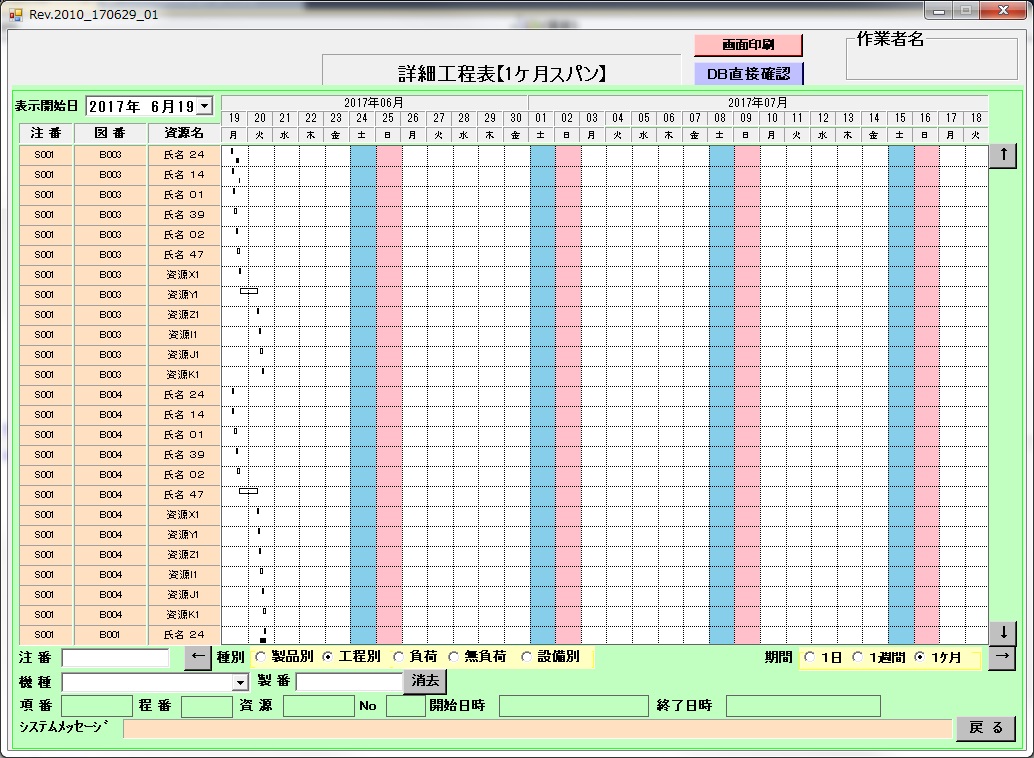Click the システムメッセージ field
Viewport: 1034px width, 758px height.
point(537,729)
